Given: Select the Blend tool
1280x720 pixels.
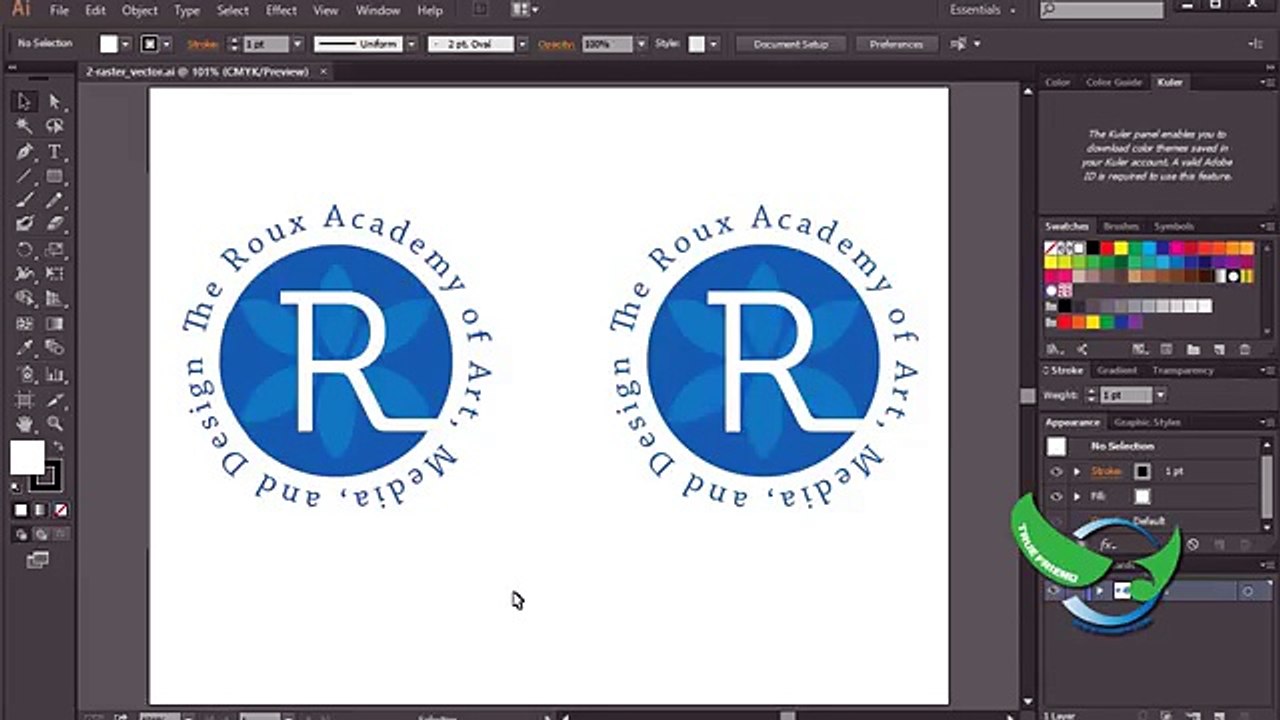Looking at the screenshot, I should coord(55,349).
